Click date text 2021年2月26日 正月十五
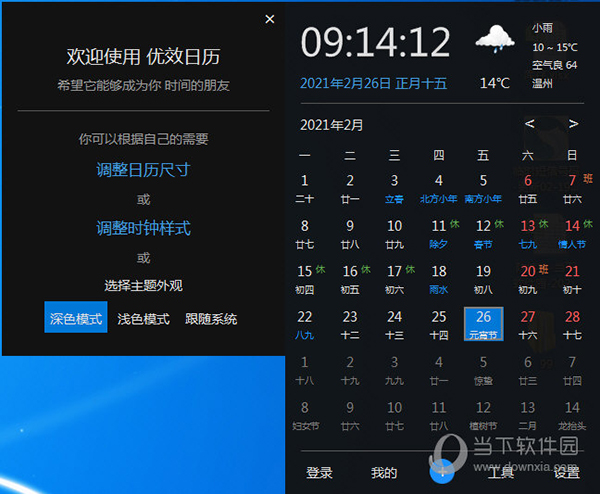 click(373, 83)
